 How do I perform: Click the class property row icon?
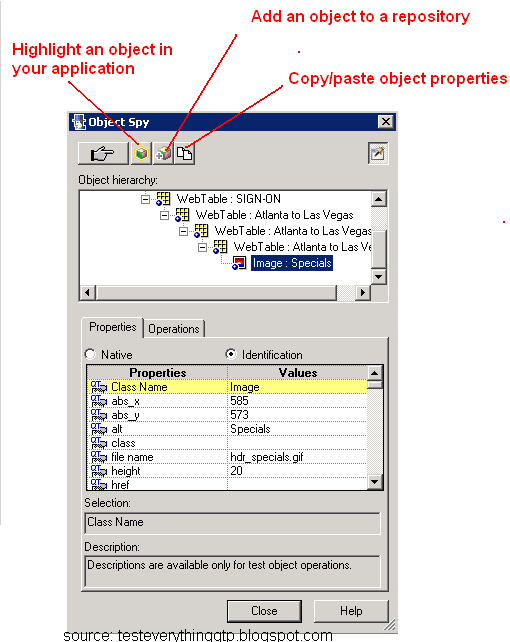click(99, 443)
